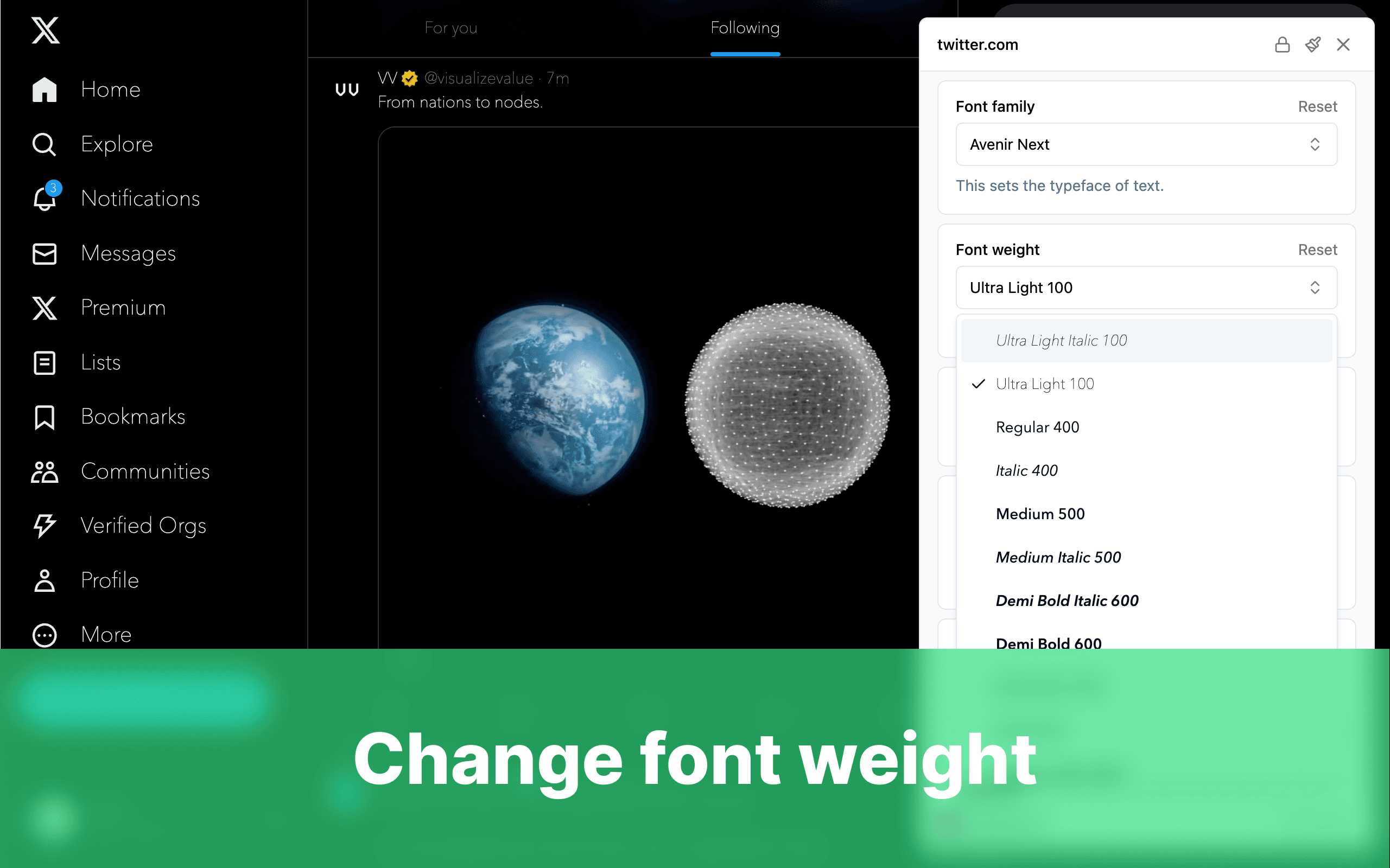
Task: Switch to For you tab
Action: [x=450, y=28]
